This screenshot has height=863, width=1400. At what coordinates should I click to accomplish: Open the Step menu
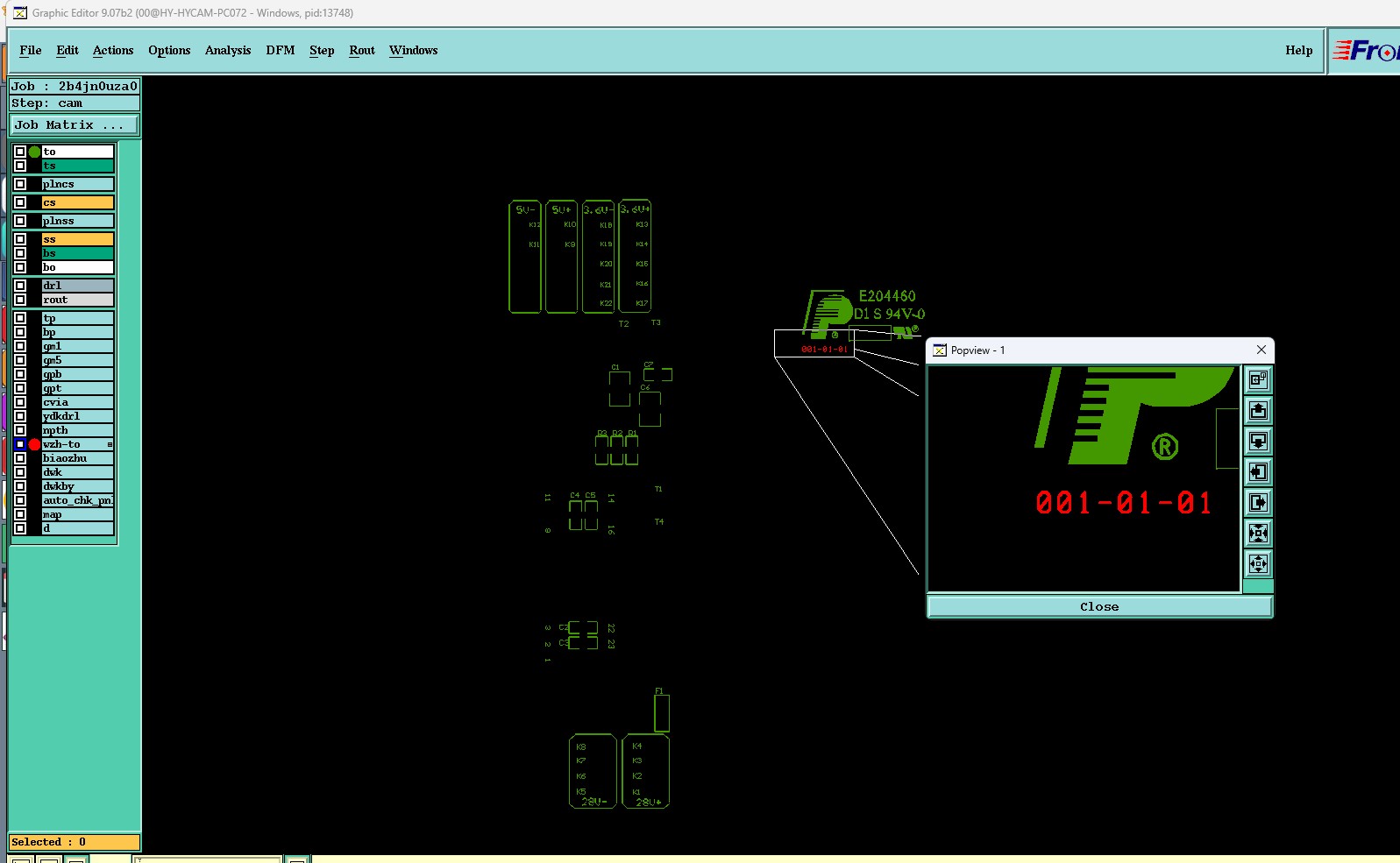(322, 51)
